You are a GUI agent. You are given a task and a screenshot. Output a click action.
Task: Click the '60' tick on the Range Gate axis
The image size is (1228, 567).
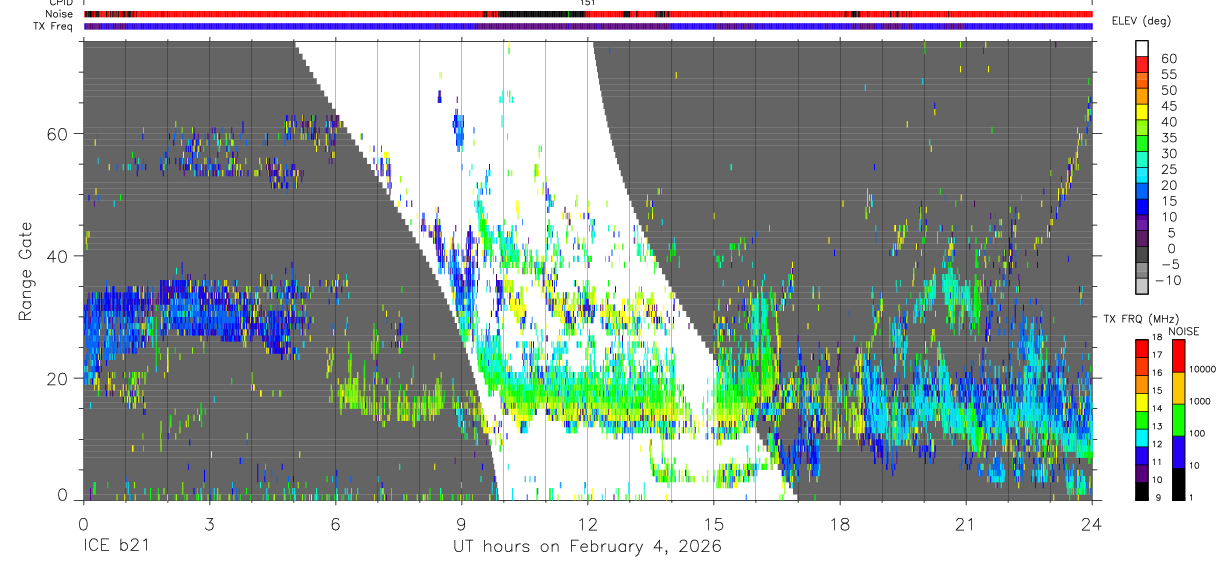click(x=58, y=134)
